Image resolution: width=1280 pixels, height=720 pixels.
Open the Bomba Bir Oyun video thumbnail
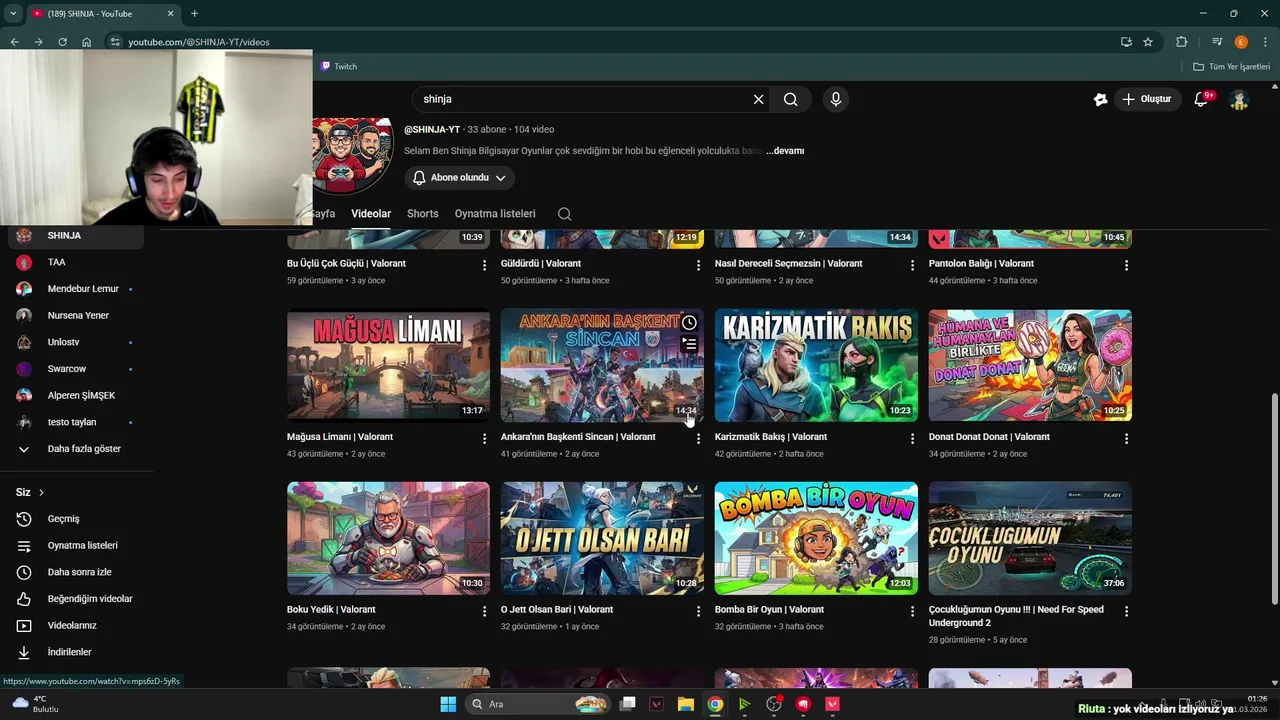pyautogui.click(x=816, y=538)
